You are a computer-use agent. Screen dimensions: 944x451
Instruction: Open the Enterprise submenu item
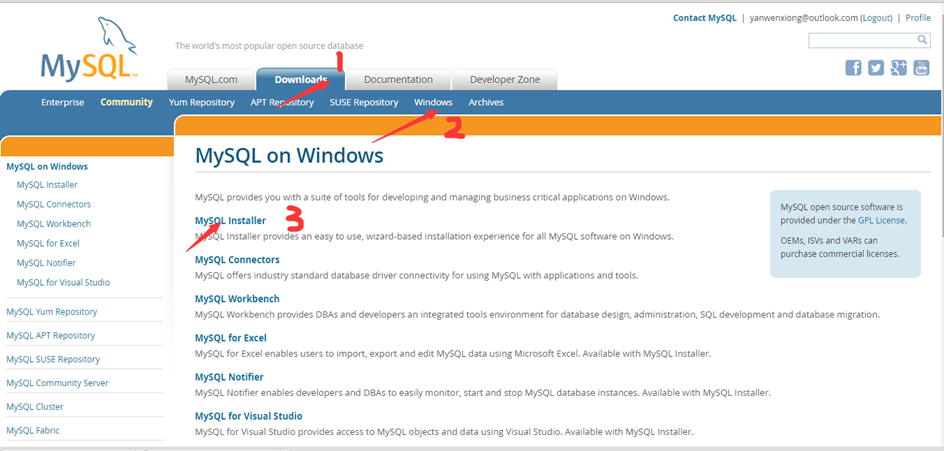click(x=63, y=102)
